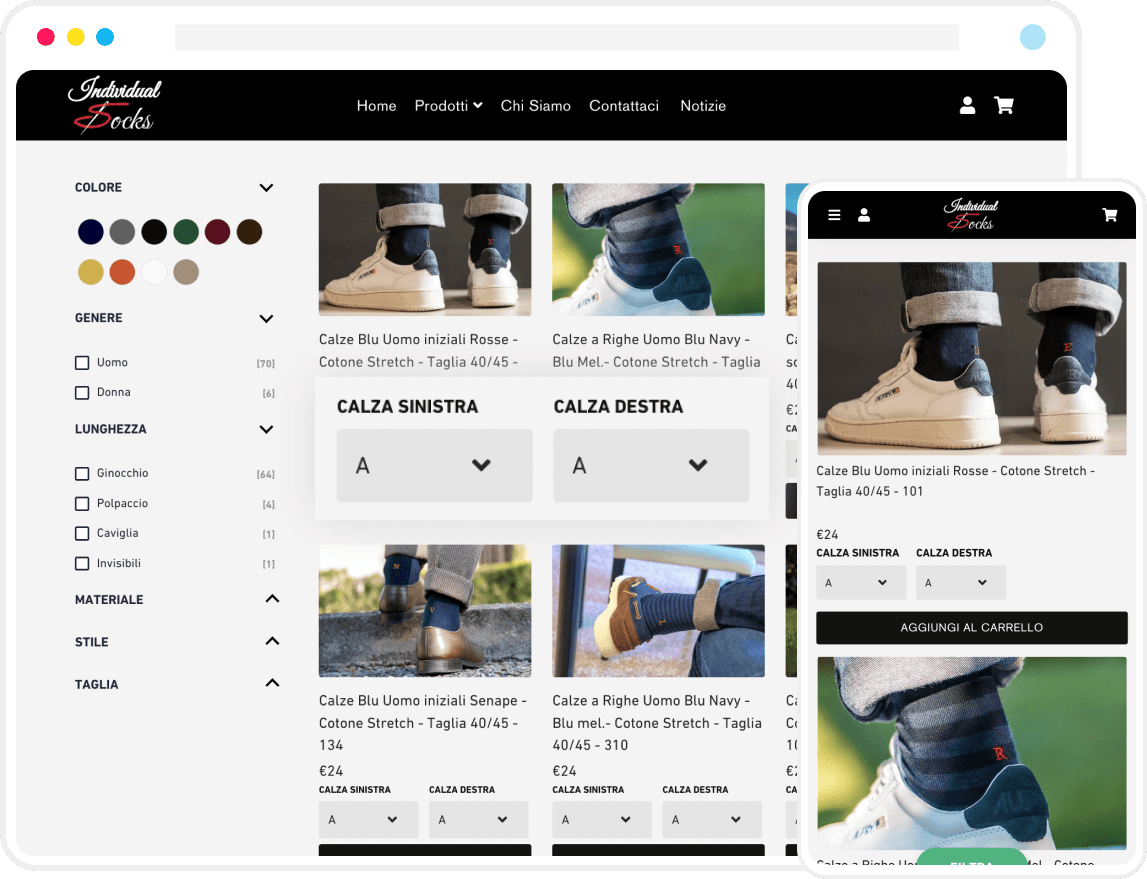The width and height of the screenshot is (1147, 879).
Task: Expand the MATERIALE filter section
Action: coord(272,598)
